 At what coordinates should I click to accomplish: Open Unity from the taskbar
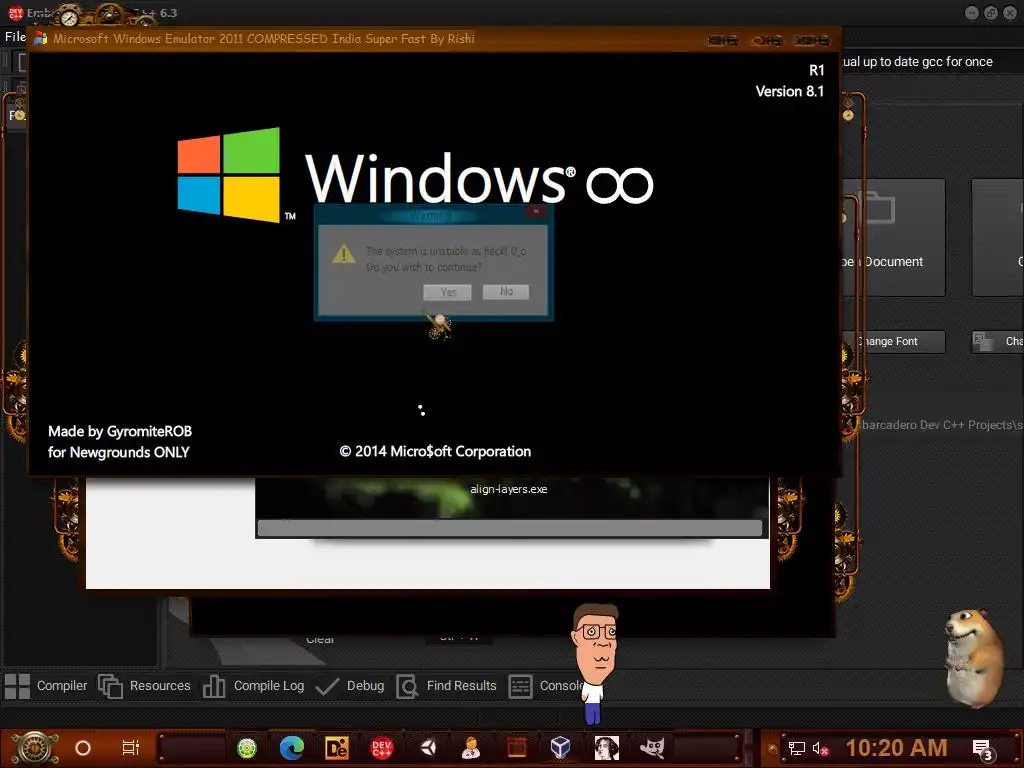428,748
